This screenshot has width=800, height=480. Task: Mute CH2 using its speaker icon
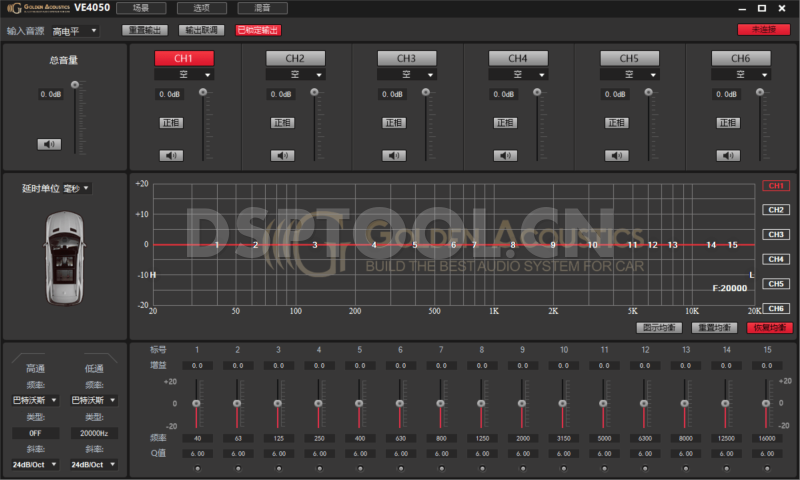[x=283, y=155]
